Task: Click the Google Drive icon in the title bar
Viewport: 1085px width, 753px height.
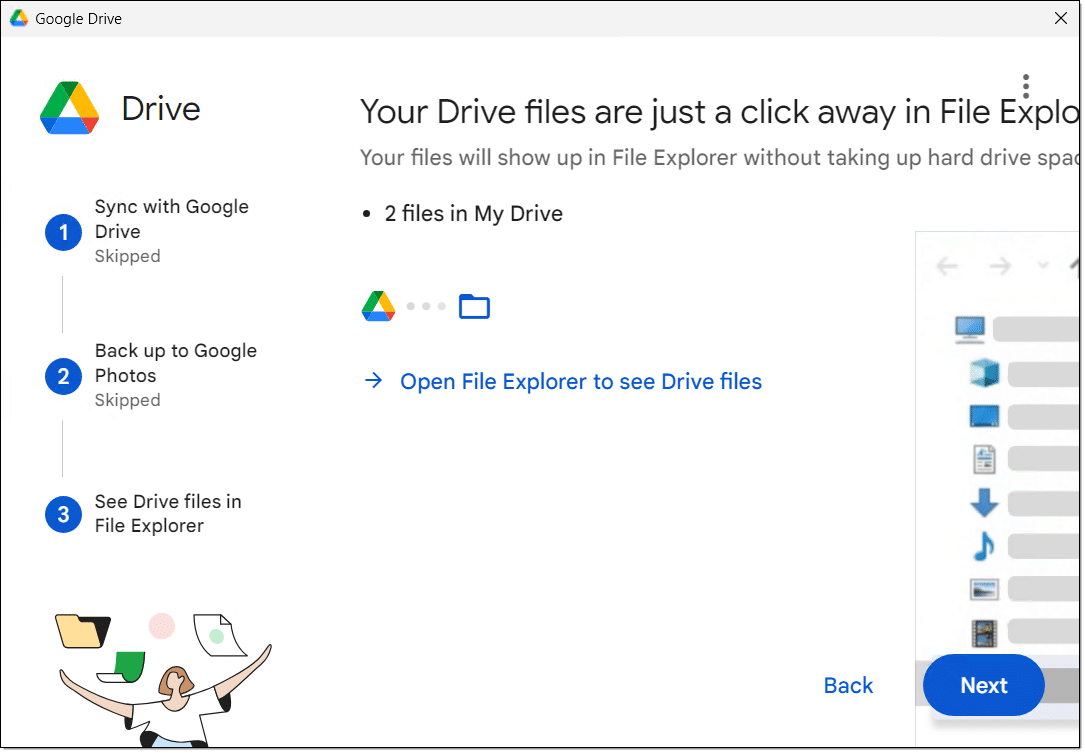Action: click(x=18, y=18)
